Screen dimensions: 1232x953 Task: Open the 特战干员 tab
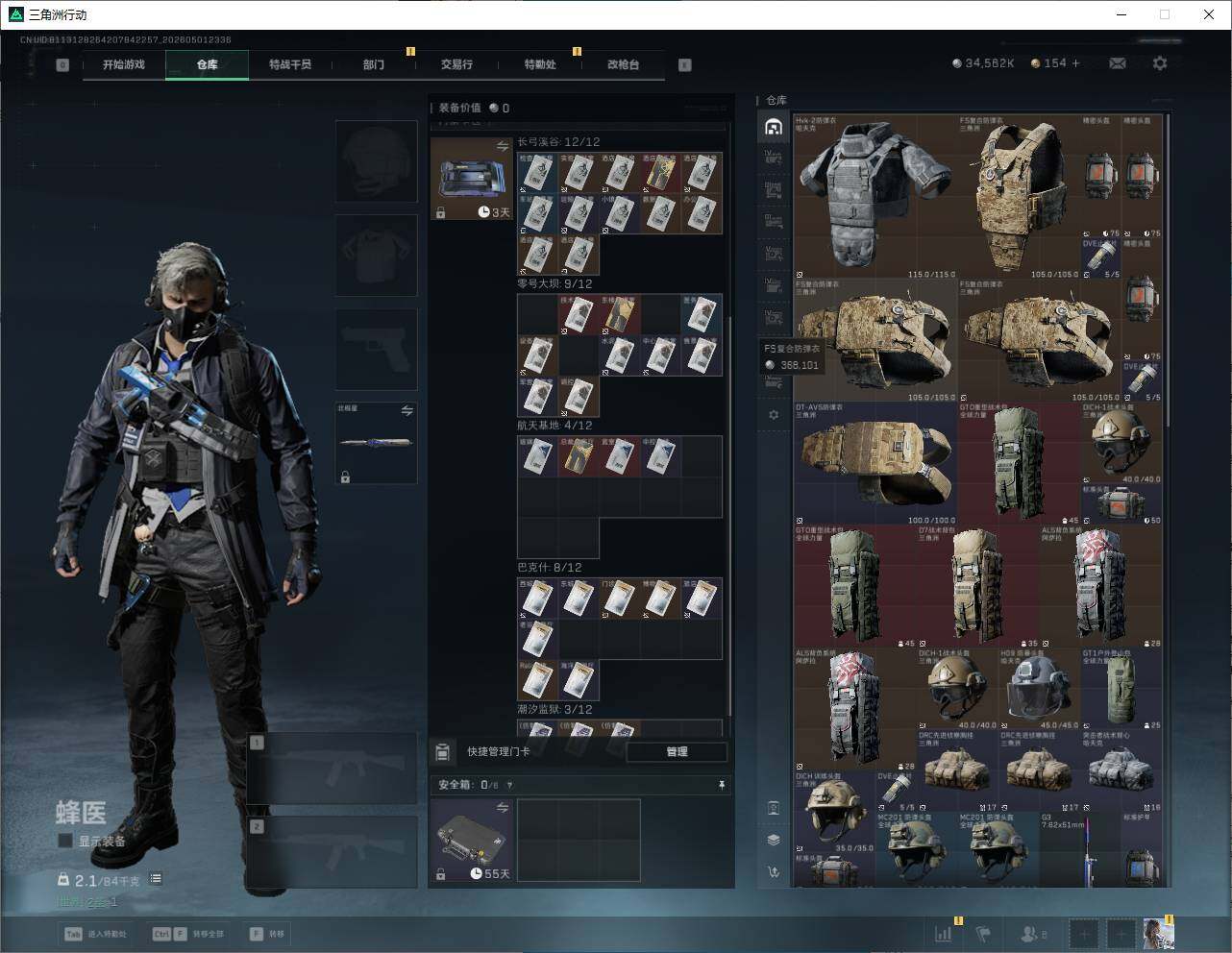pos(290,64)
